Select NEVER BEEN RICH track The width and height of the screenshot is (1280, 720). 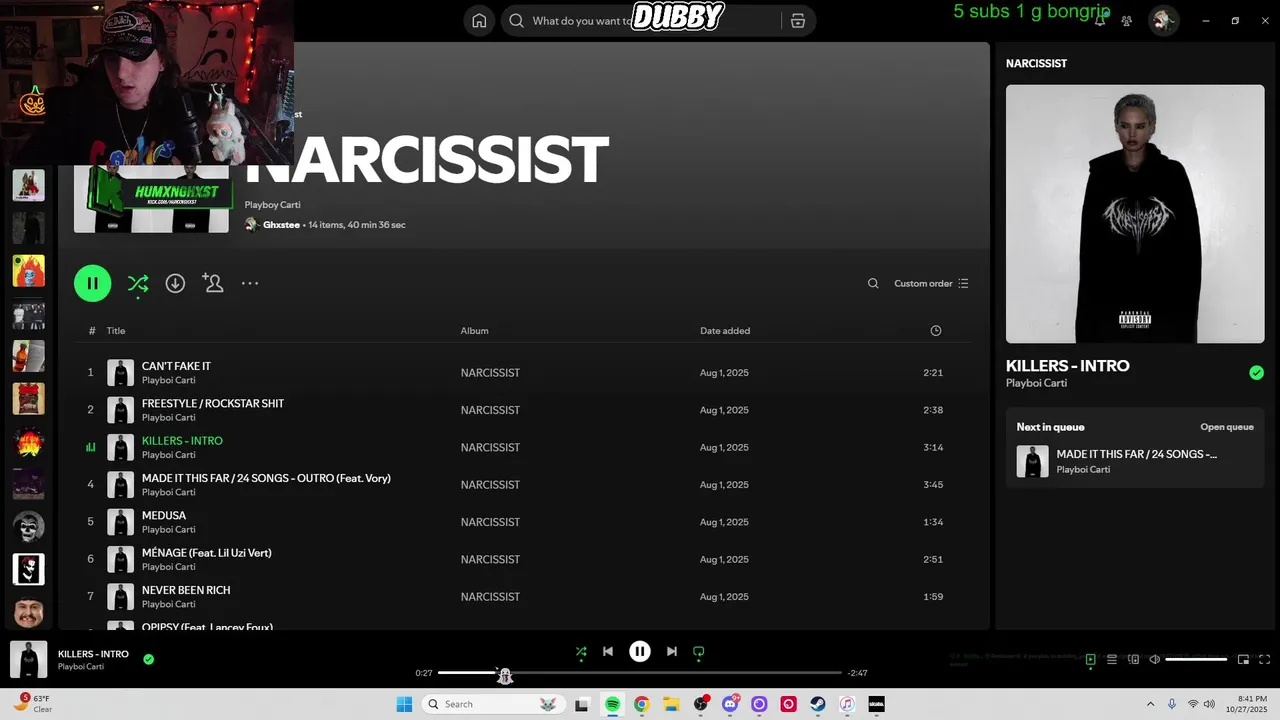pos(522,597)
